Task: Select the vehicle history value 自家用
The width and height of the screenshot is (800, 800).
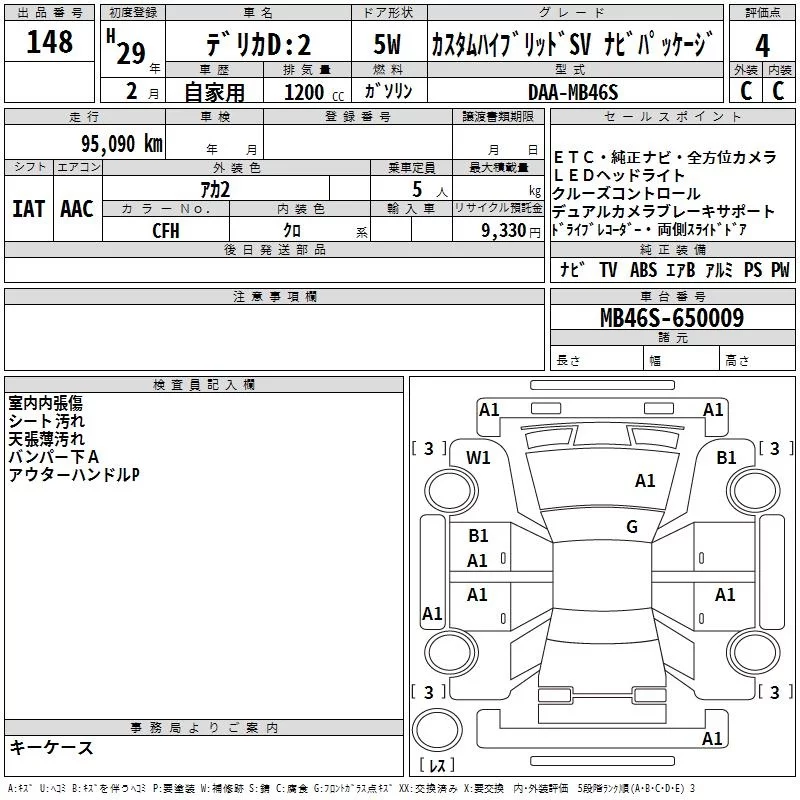Action: click(214, 92)
